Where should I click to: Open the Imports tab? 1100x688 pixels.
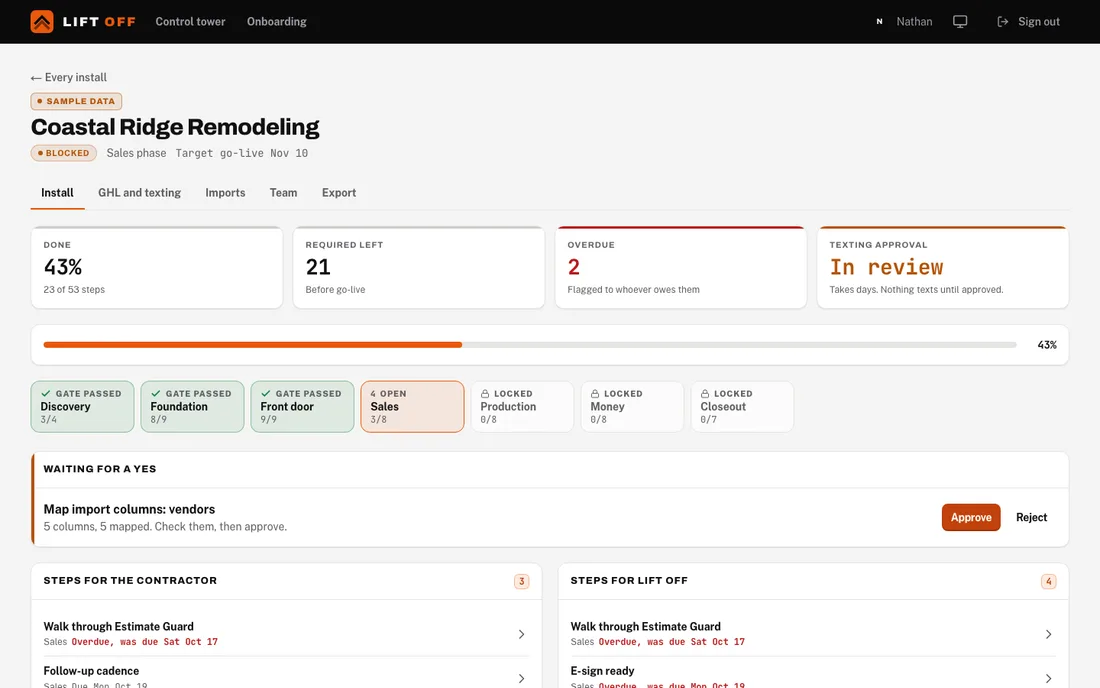225,193
